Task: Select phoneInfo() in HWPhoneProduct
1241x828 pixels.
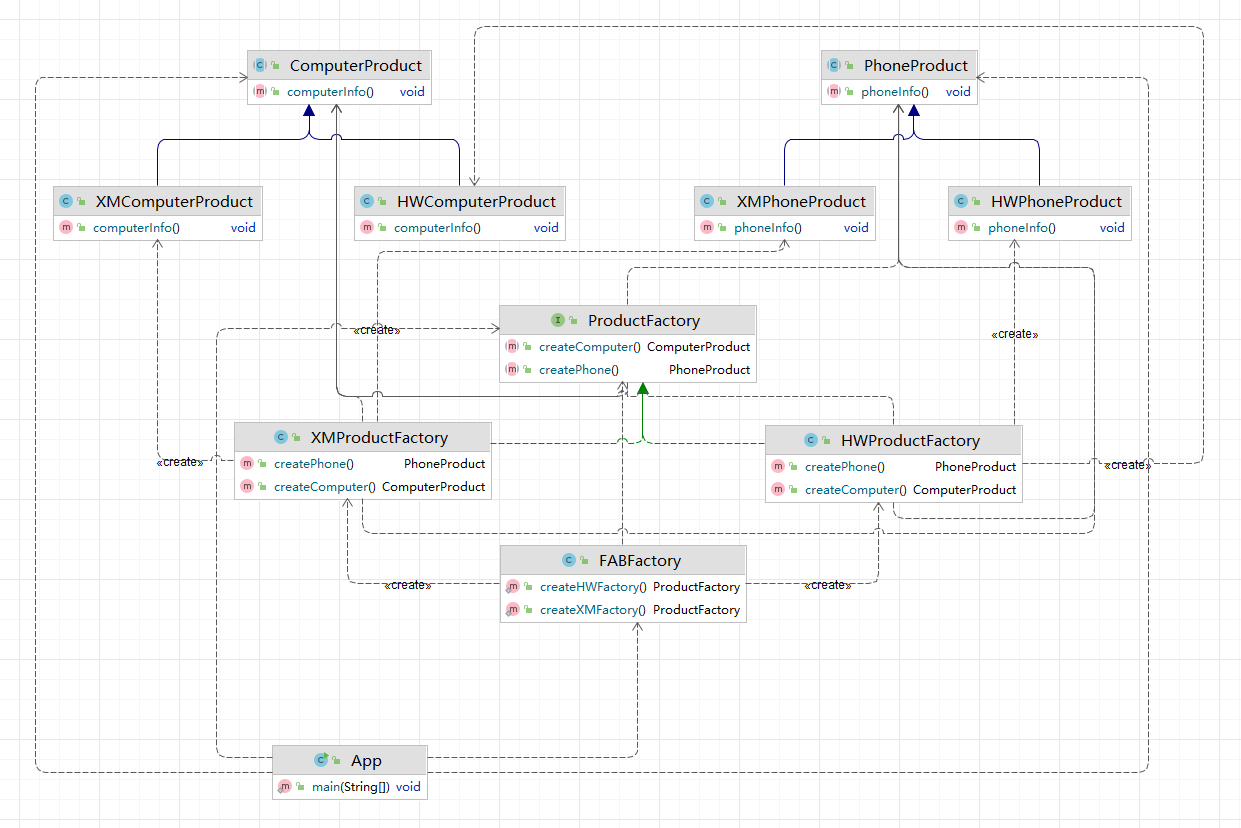Action: pos(1022,227)
